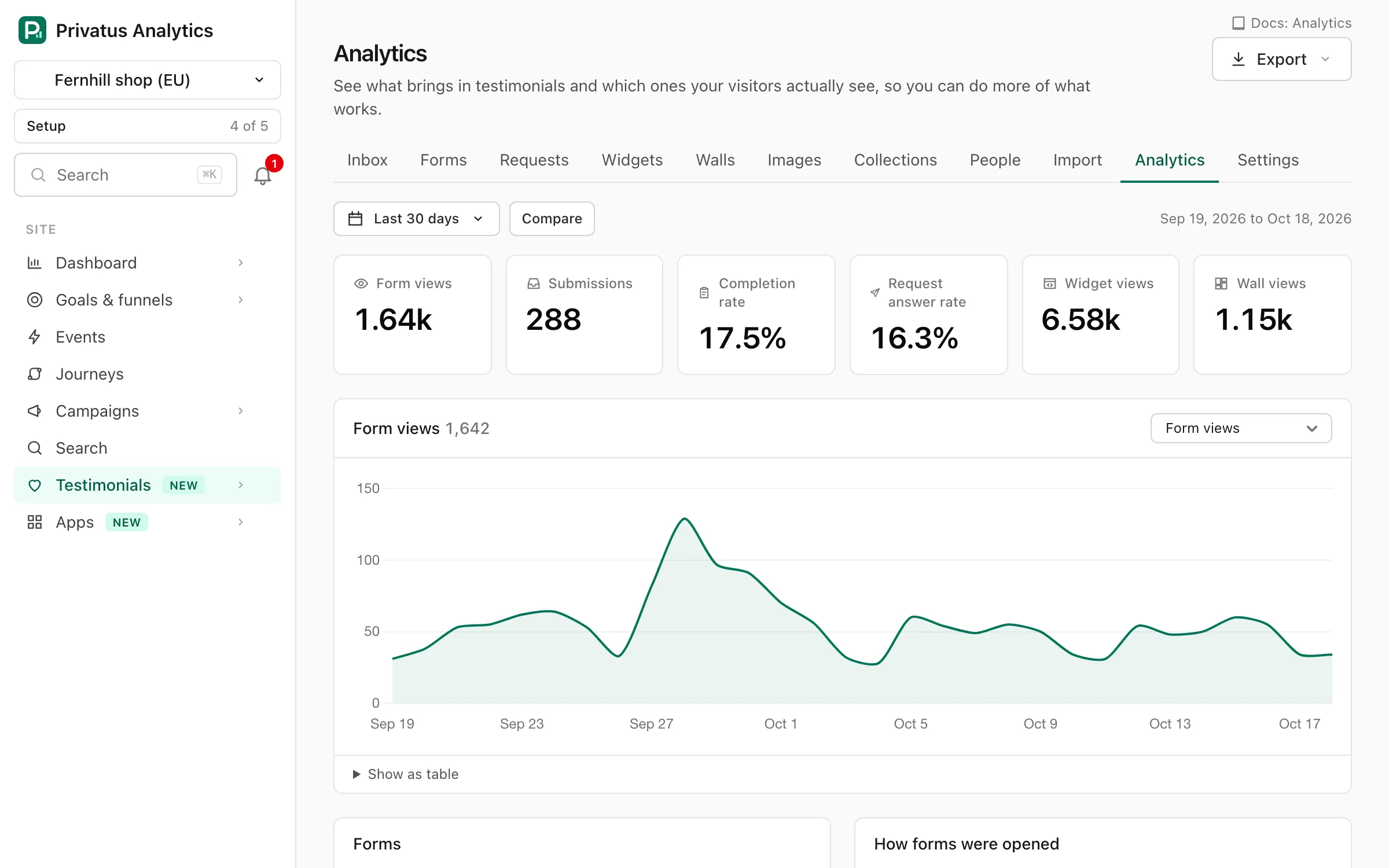Click the Wall views layout icon
This screenshot has width=1389, height=868.
point(1221,284)
